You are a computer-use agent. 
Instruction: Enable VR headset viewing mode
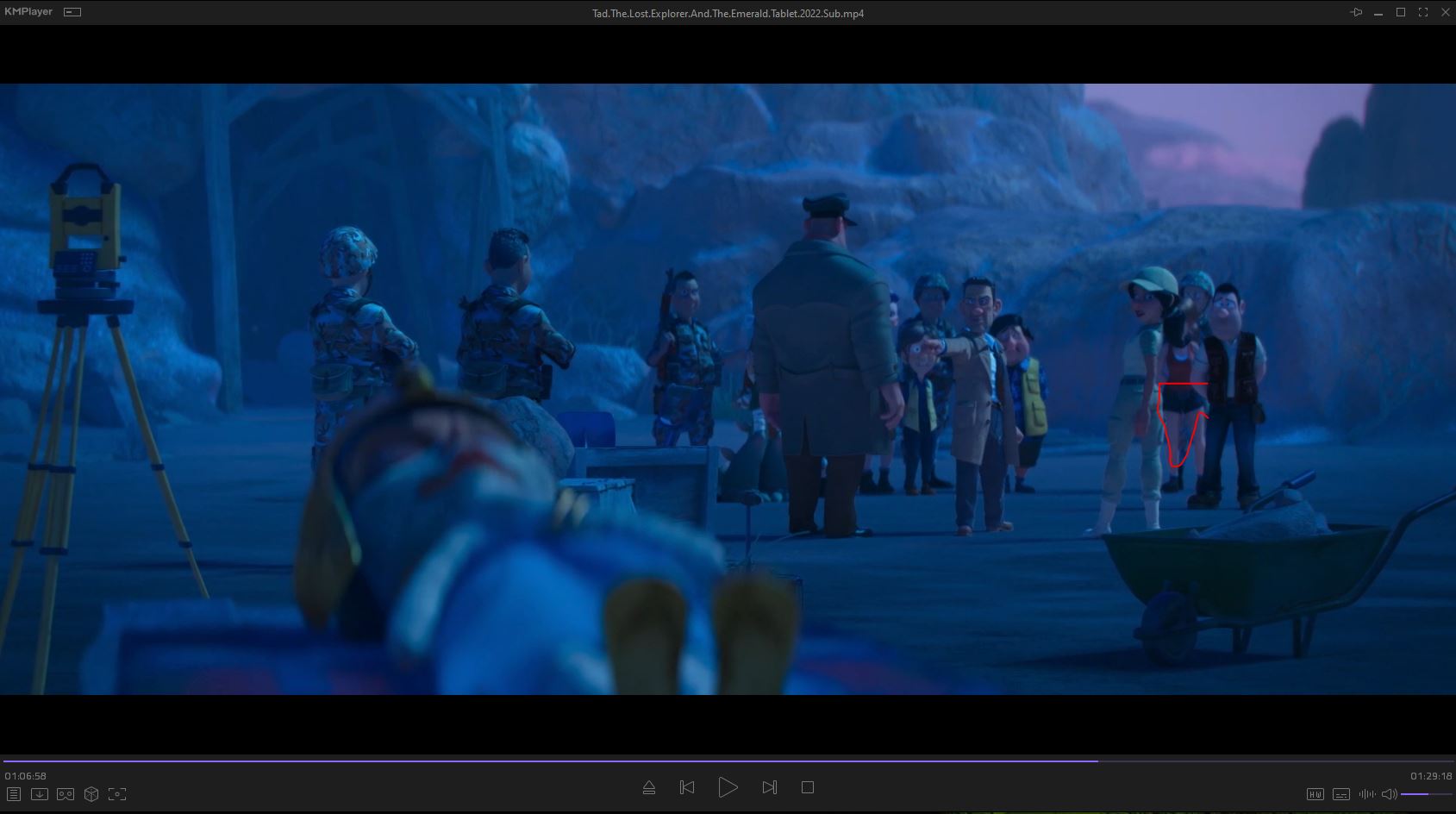pyautogui.click(x=66, y=794)
